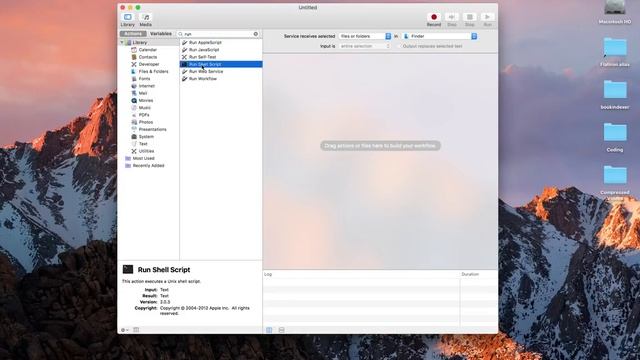Collapse the Library disclosure triangle
Viewport: 640px width, 360px height.
pyautogui.click(x=122, y=42)
